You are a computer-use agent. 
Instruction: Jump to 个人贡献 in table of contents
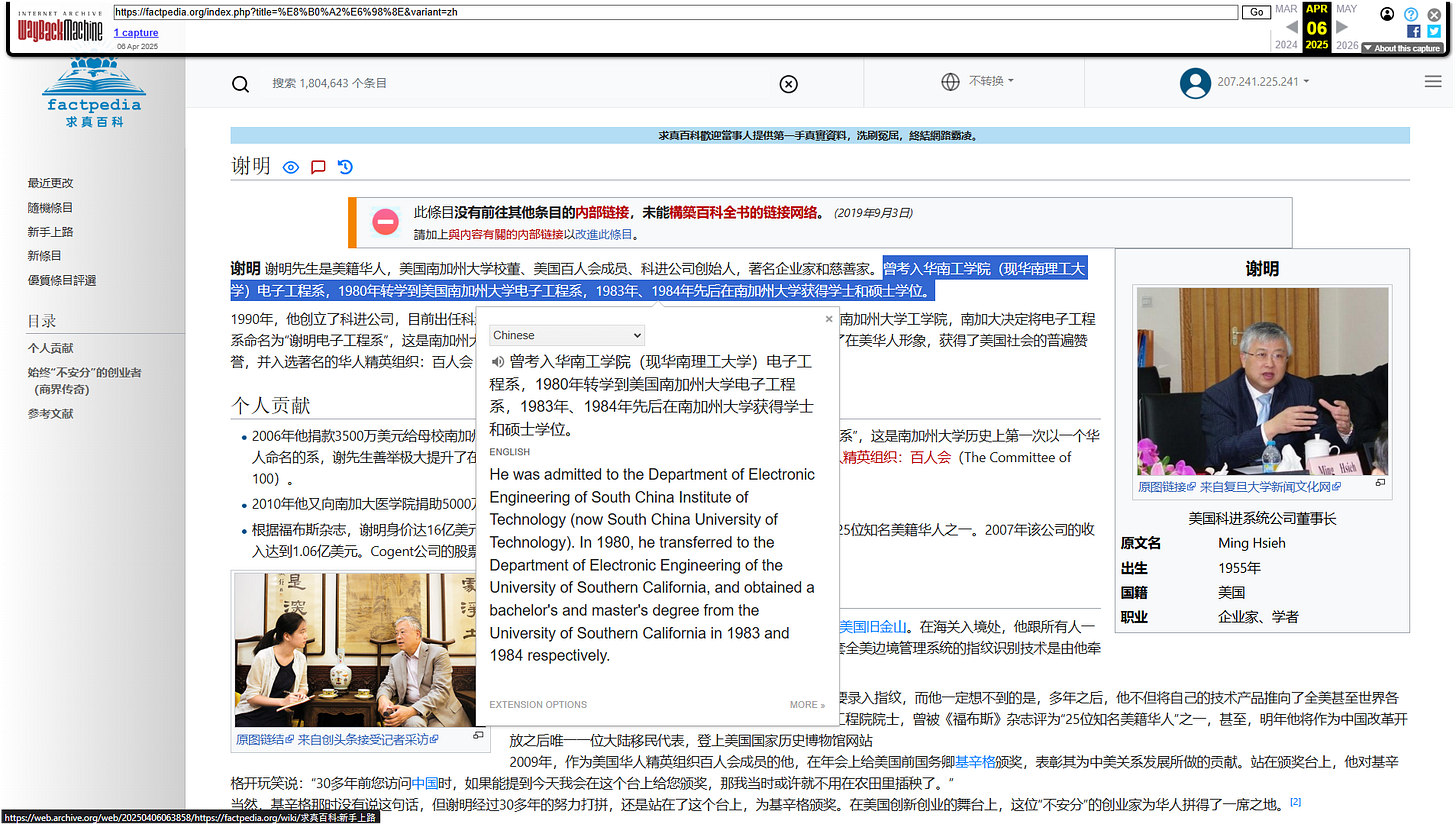click(50, 348)
